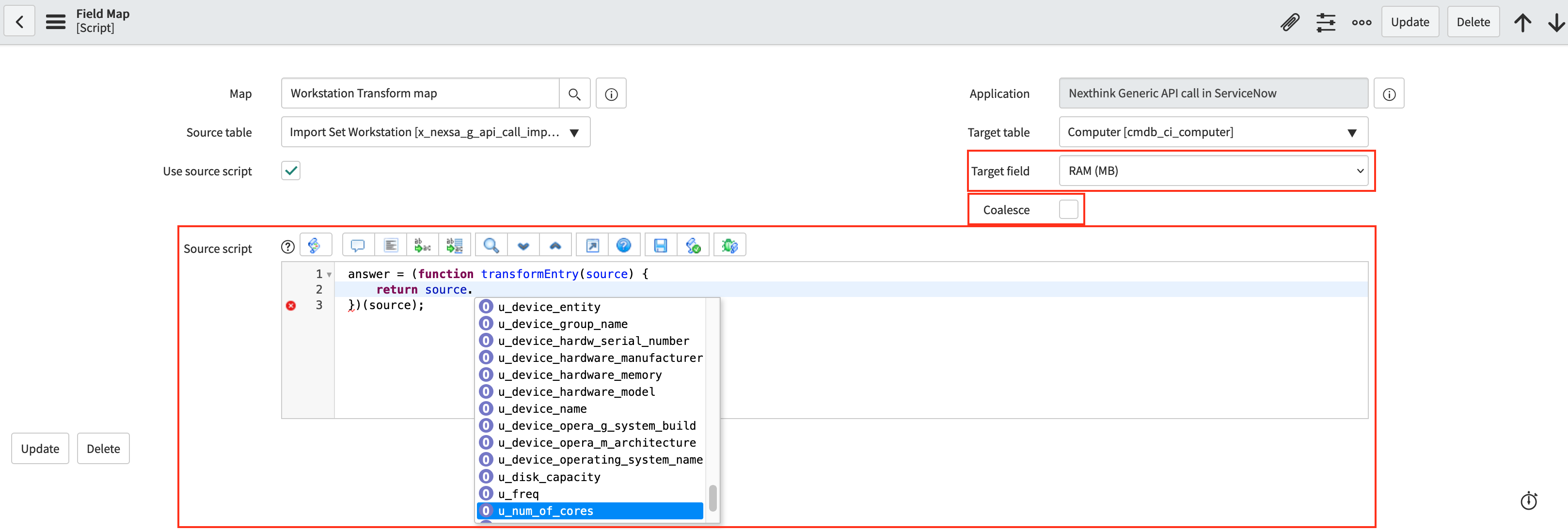
Task: Toggle full screen script editor icon
Action: click(x=592, y=245)
